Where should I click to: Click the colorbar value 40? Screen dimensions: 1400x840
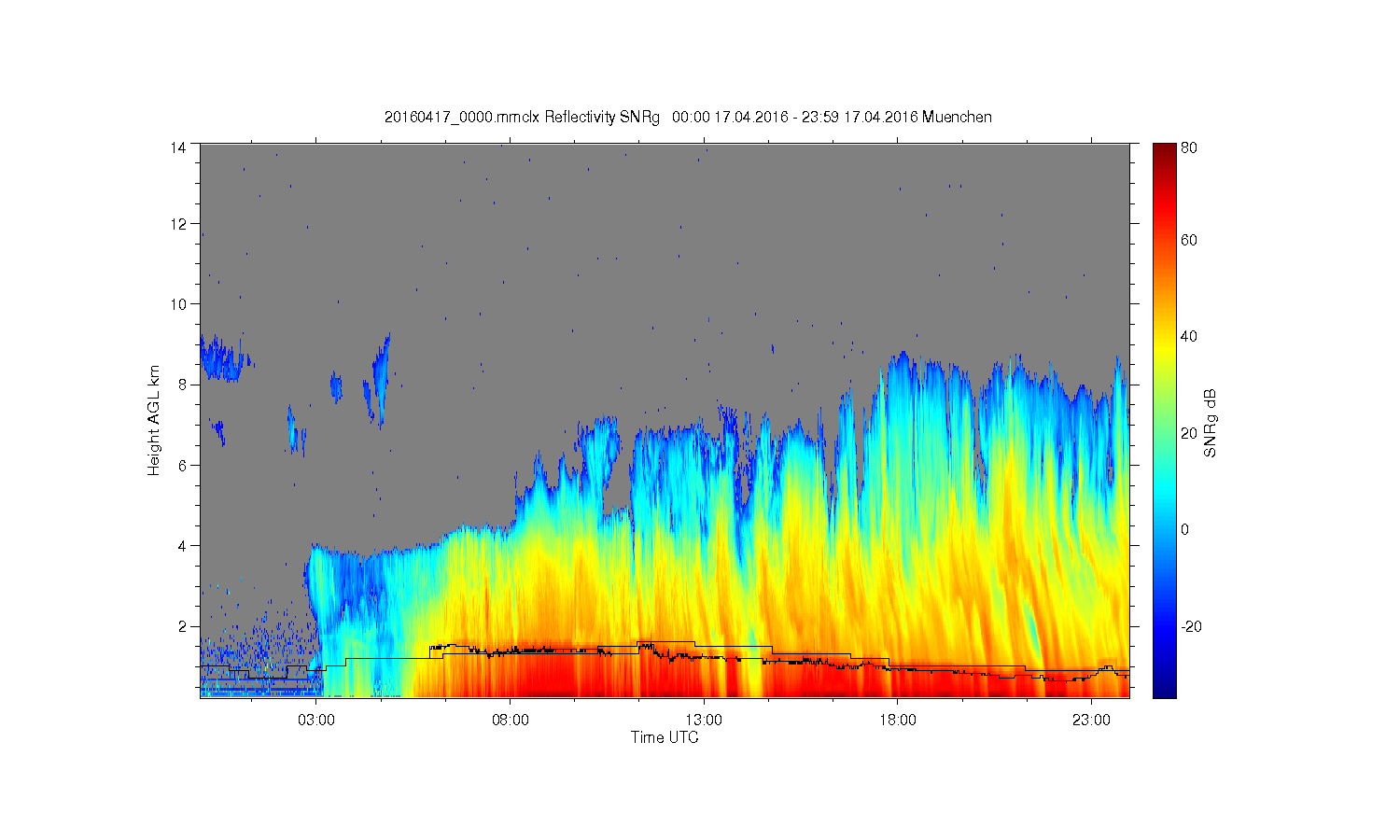[x=1189, y=337]
